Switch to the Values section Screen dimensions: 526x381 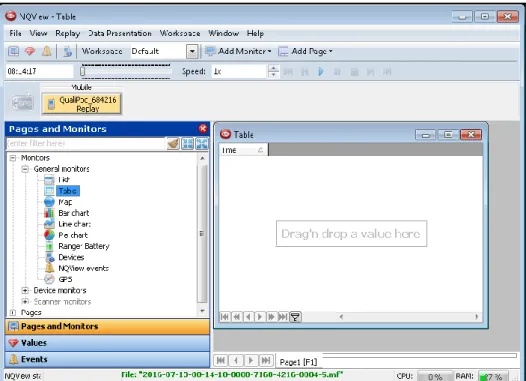[x=107, y=343]
